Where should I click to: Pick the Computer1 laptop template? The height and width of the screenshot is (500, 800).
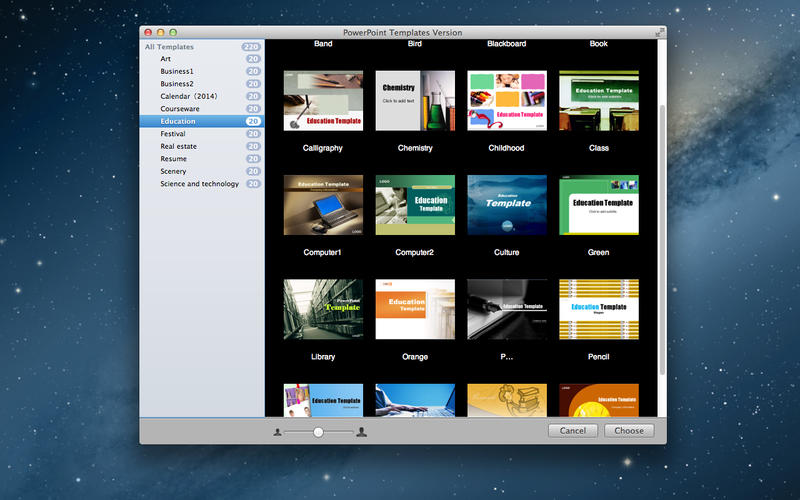(323, 205)
